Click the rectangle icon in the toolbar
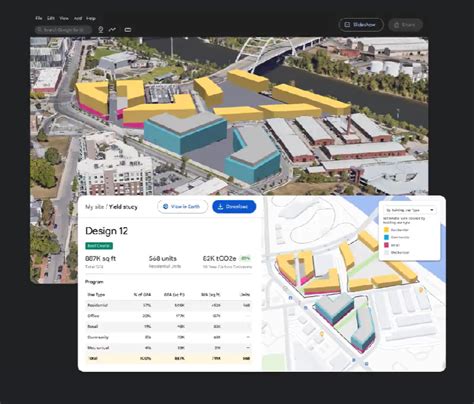This screenshot has height=404, width=474. 128,30
